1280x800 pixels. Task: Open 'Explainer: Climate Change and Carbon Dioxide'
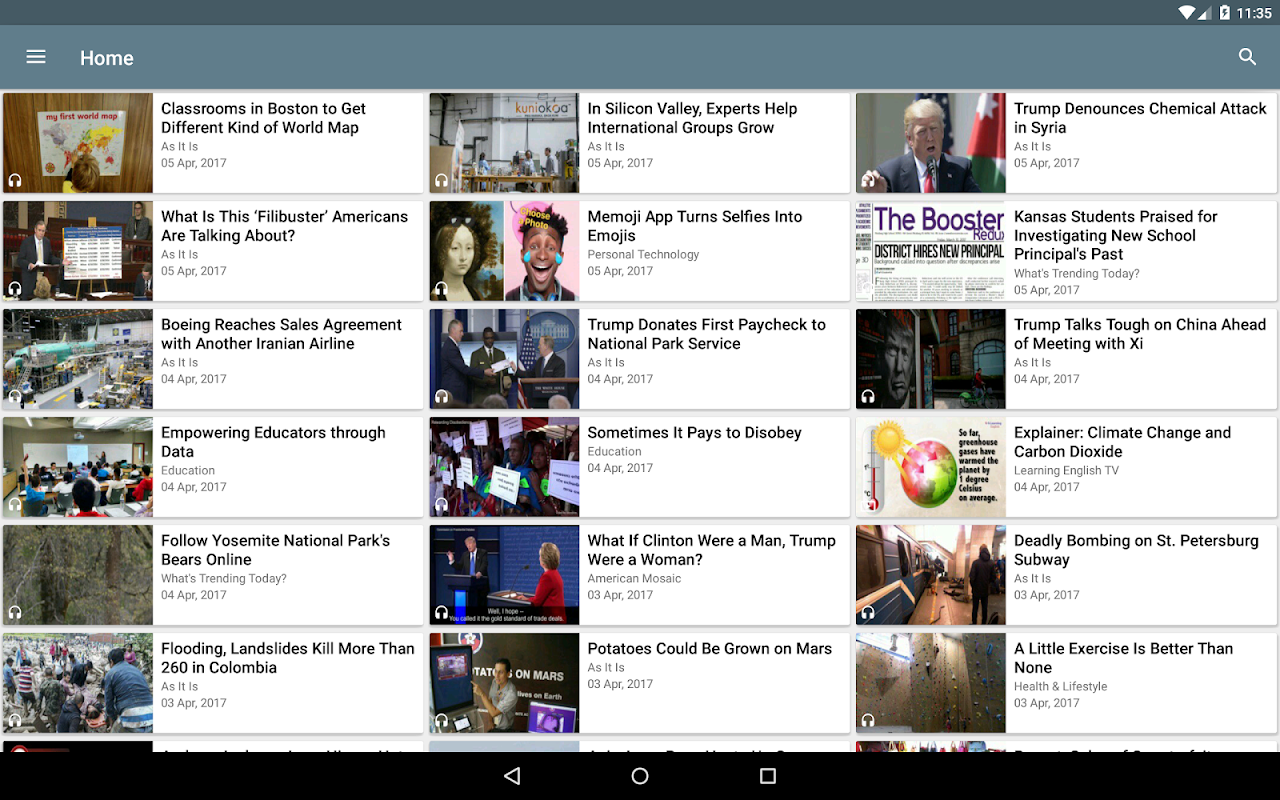[x=1122, y=442]
